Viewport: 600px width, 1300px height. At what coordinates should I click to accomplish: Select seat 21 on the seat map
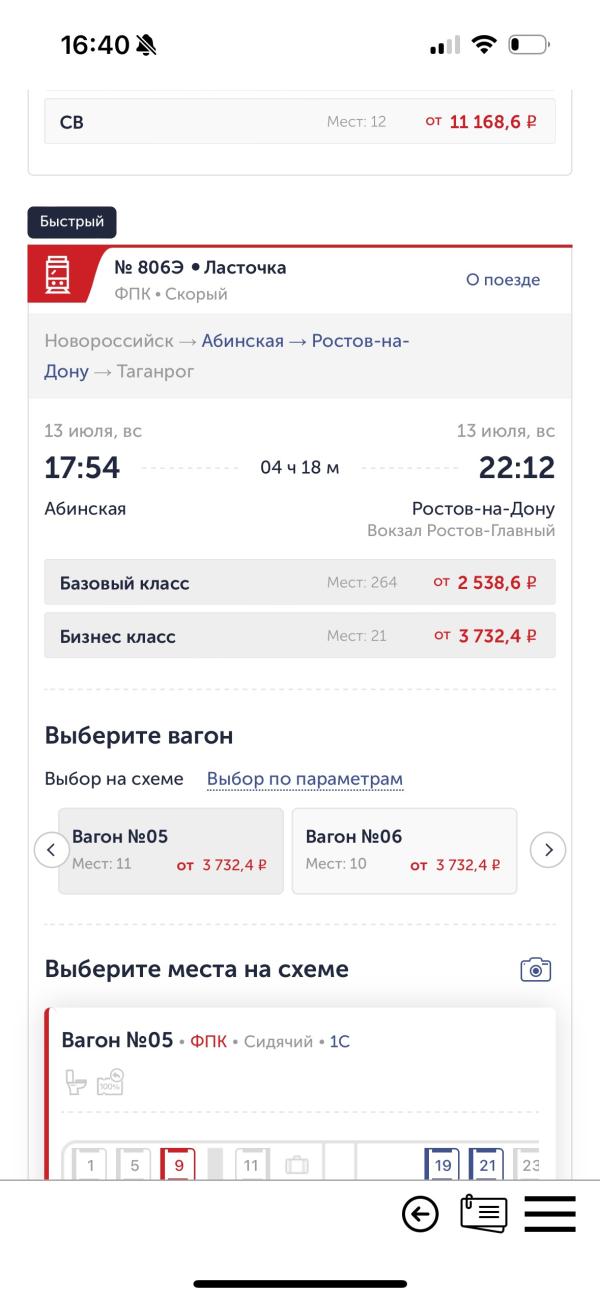487,1164
